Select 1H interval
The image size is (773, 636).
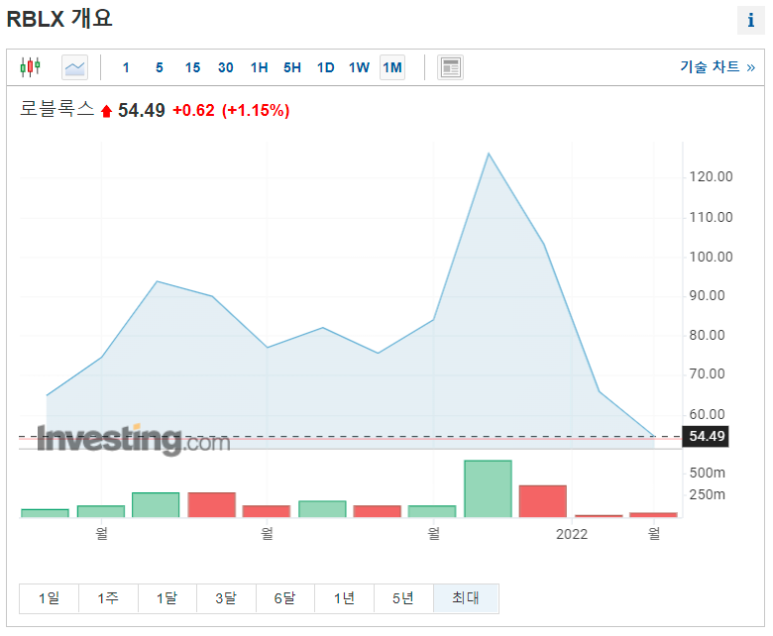[x=259, y=68]
